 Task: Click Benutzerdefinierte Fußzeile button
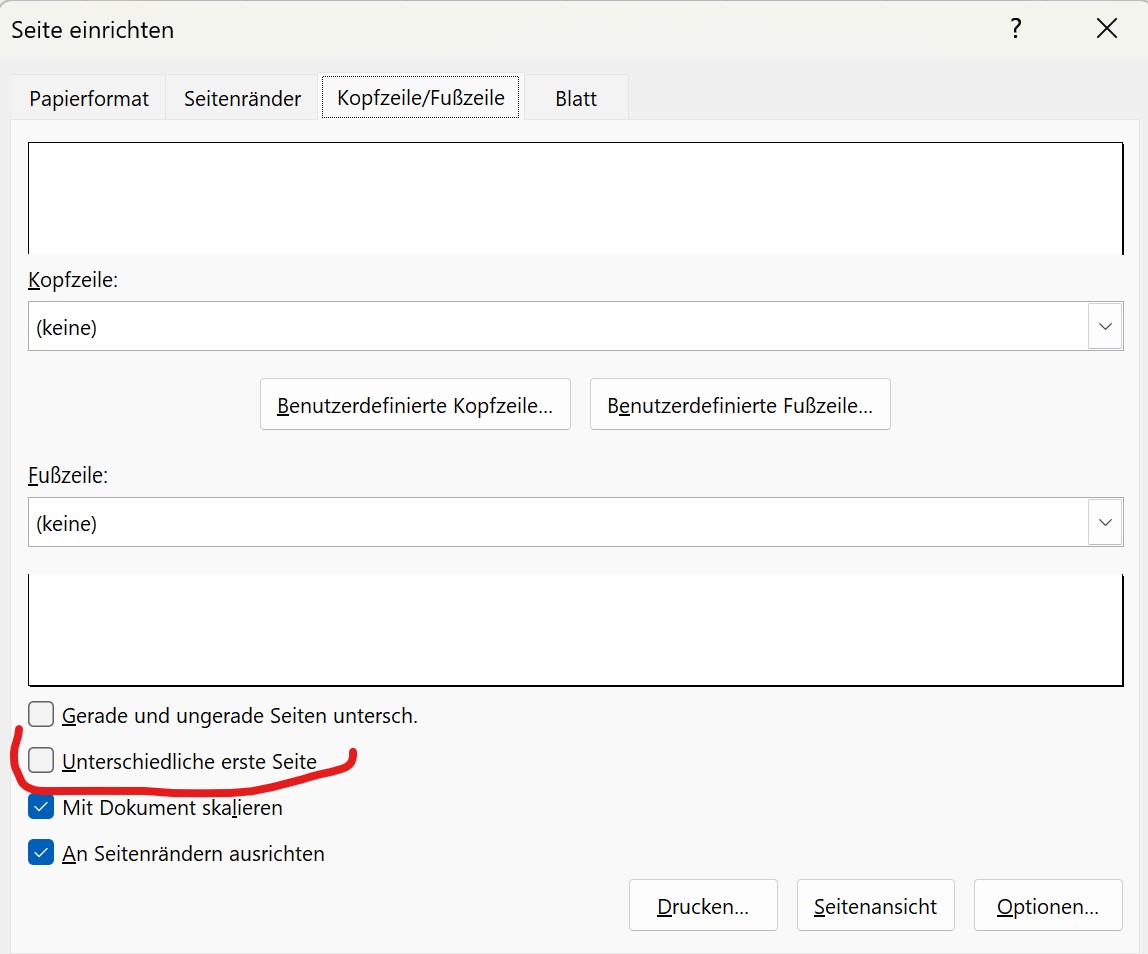pos(740,405)
